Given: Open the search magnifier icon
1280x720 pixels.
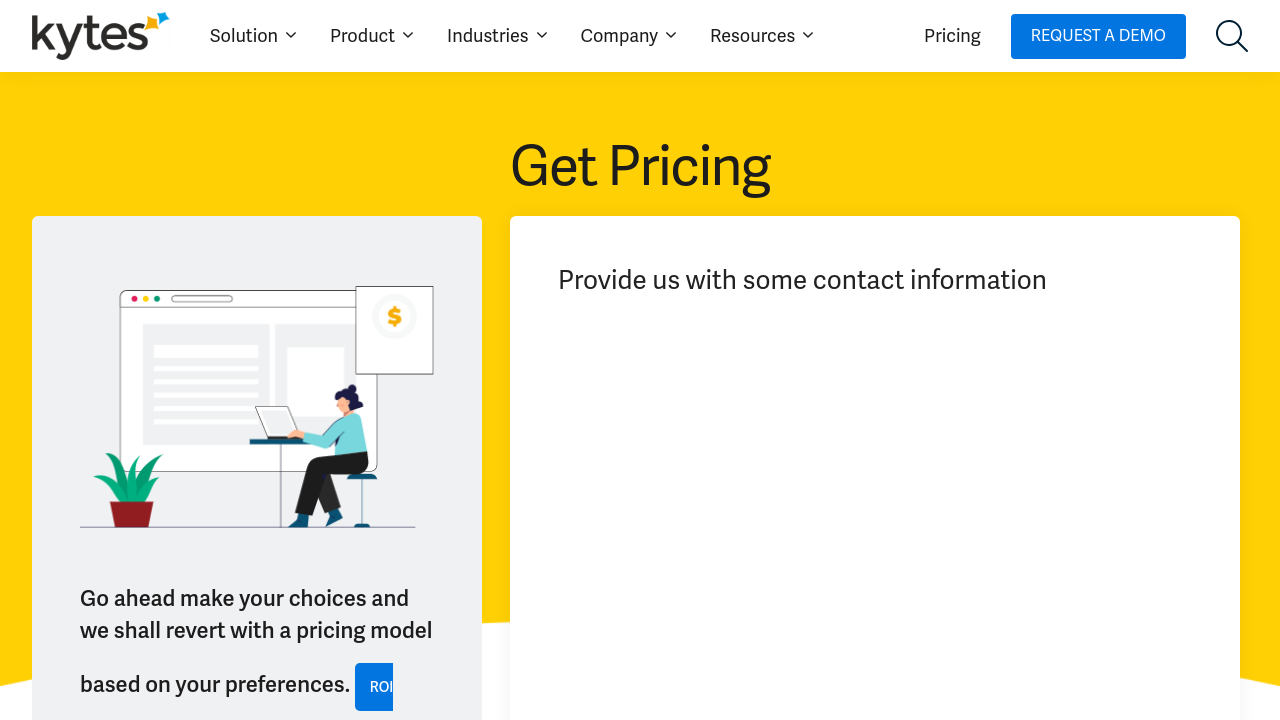Looking at the screenshot, I should tap(1231, 36).
